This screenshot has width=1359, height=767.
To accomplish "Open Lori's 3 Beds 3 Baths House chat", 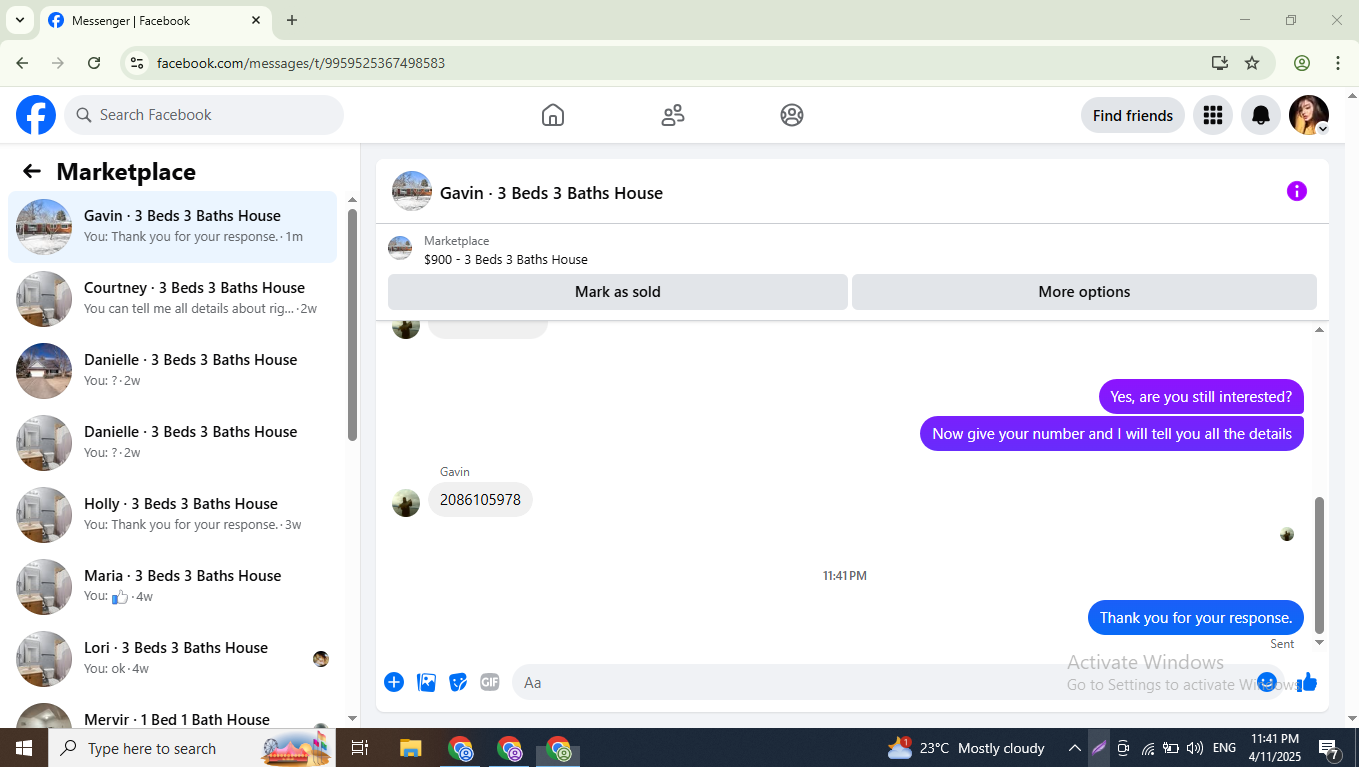I will click(x=173, y=659).
